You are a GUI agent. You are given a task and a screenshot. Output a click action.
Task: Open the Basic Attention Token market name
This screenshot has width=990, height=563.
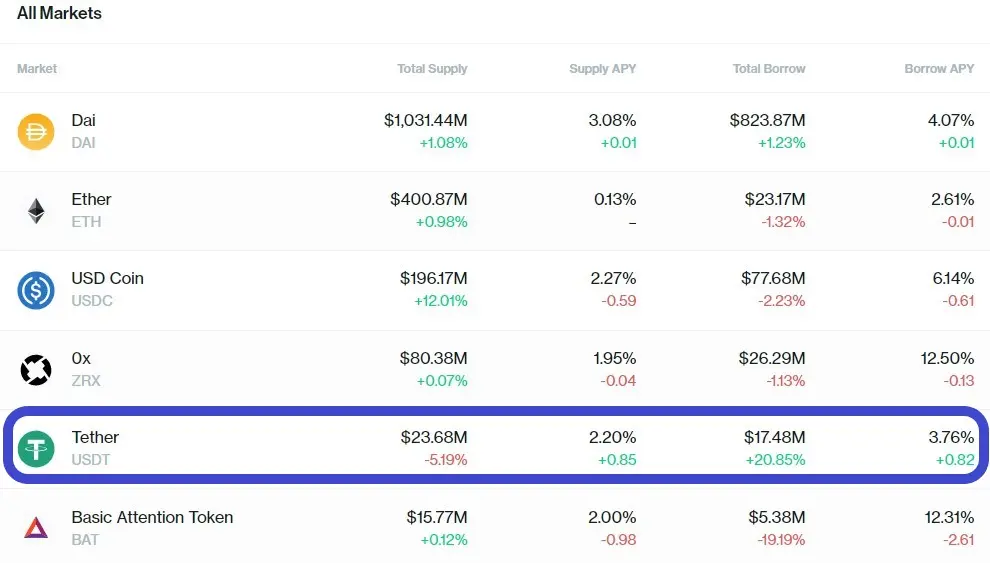point(152,518)
